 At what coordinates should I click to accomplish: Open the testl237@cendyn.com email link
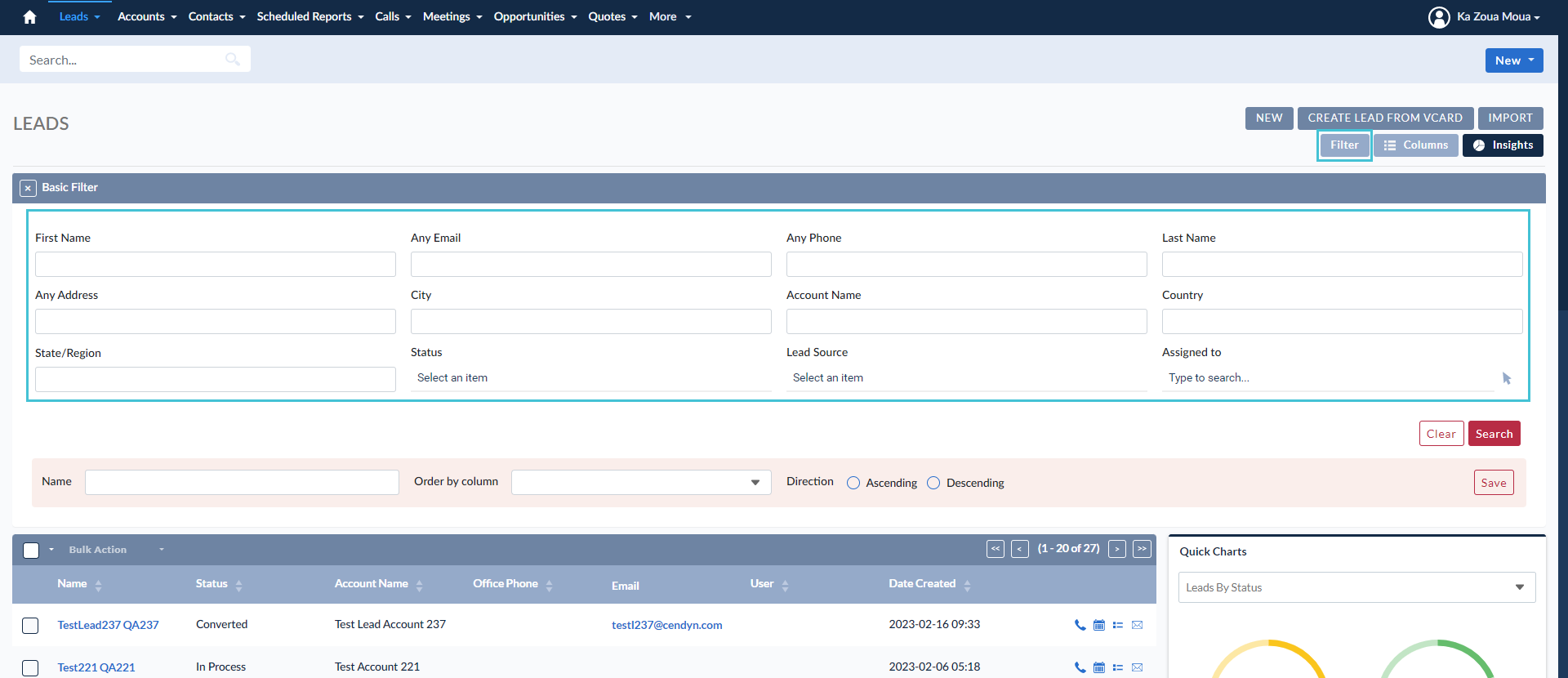pyautogui.click(x=666, y=625)
